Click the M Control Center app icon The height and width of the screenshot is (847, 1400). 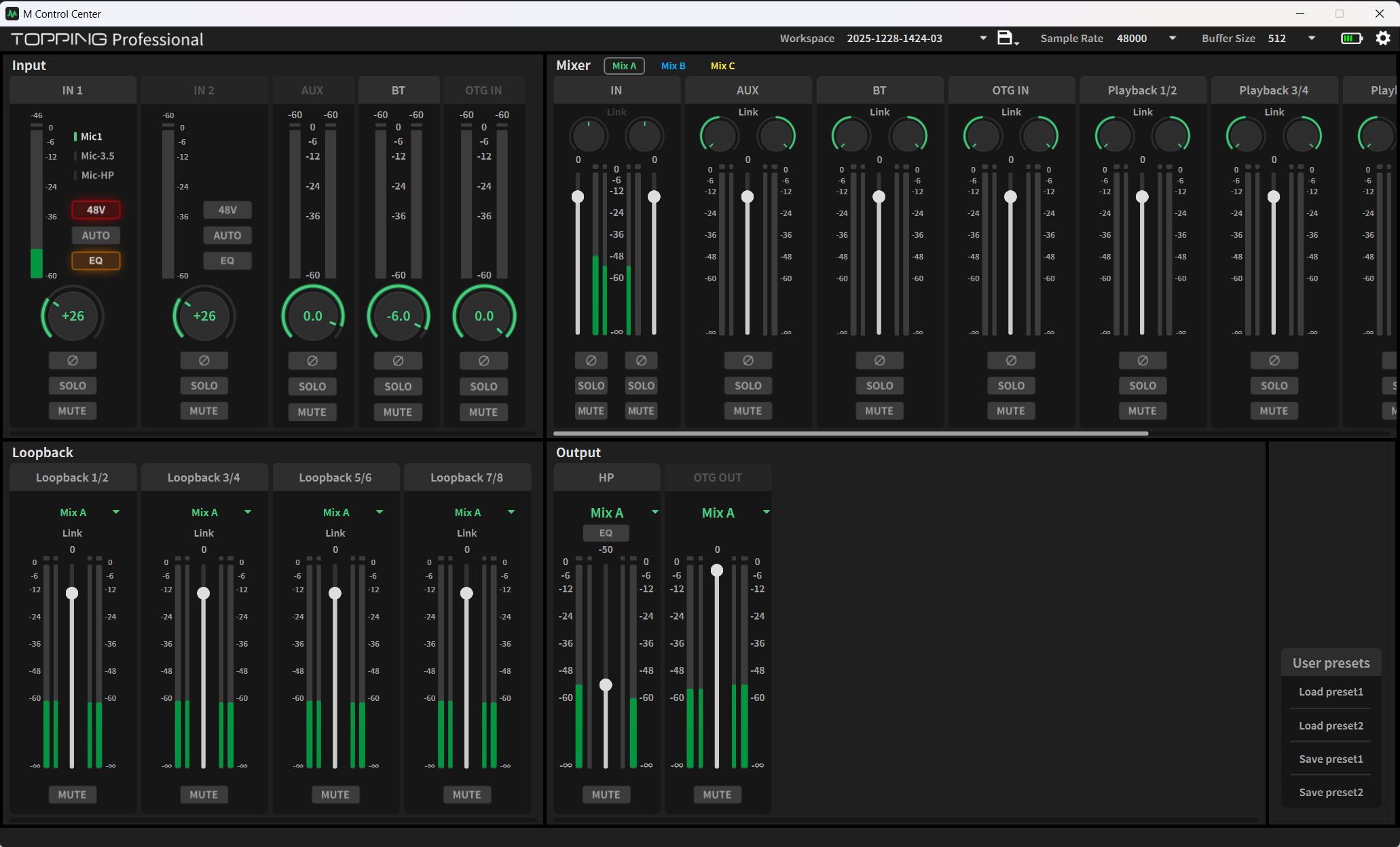12,14
